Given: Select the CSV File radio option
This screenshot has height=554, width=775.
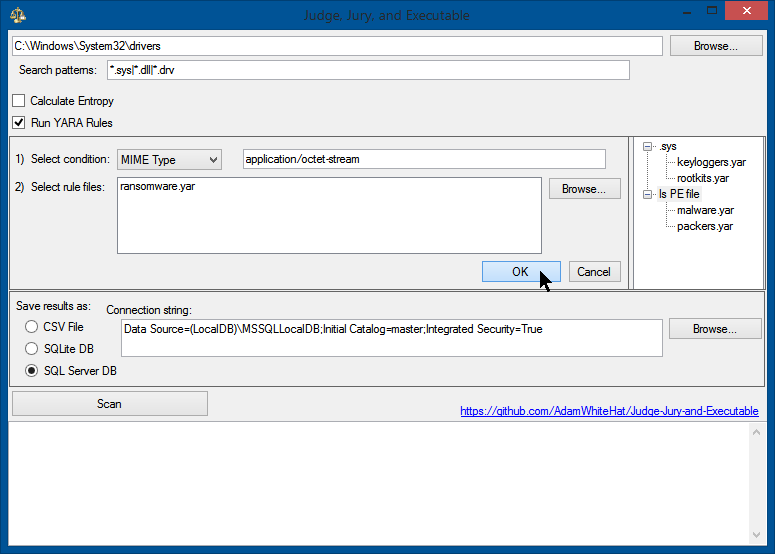Looking at the screenshot, I should 32,327.
